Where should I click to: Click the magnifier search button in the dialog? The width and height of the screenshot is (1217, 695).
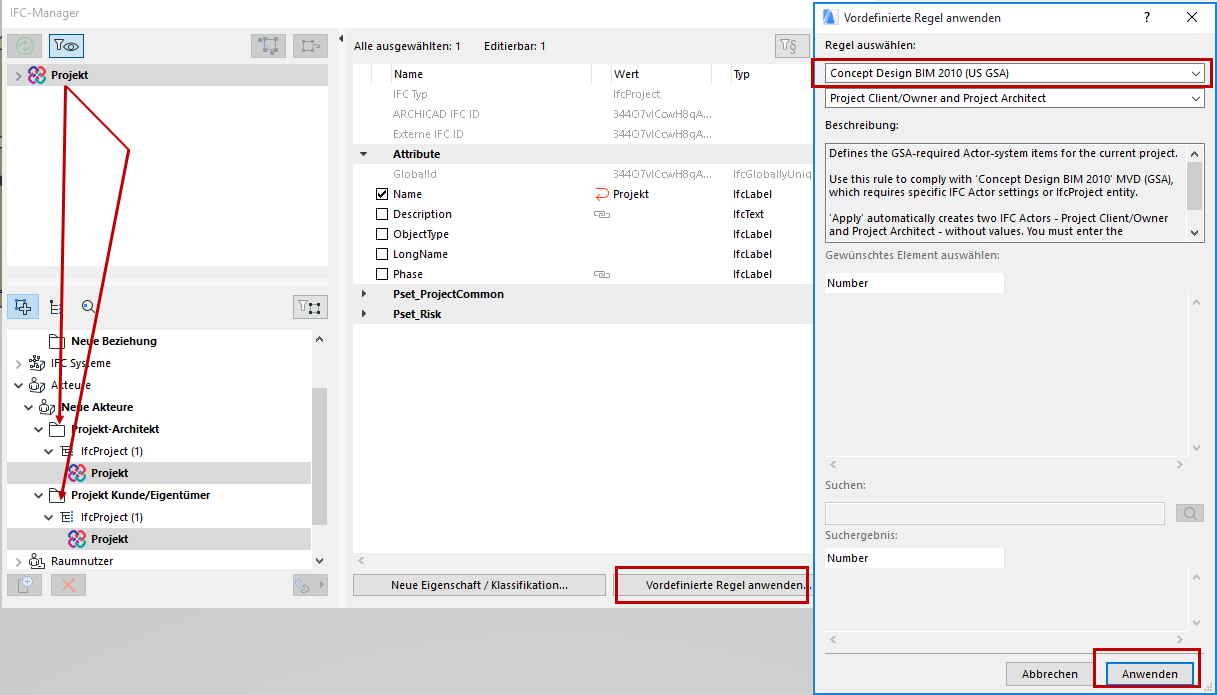[1190, 513]
